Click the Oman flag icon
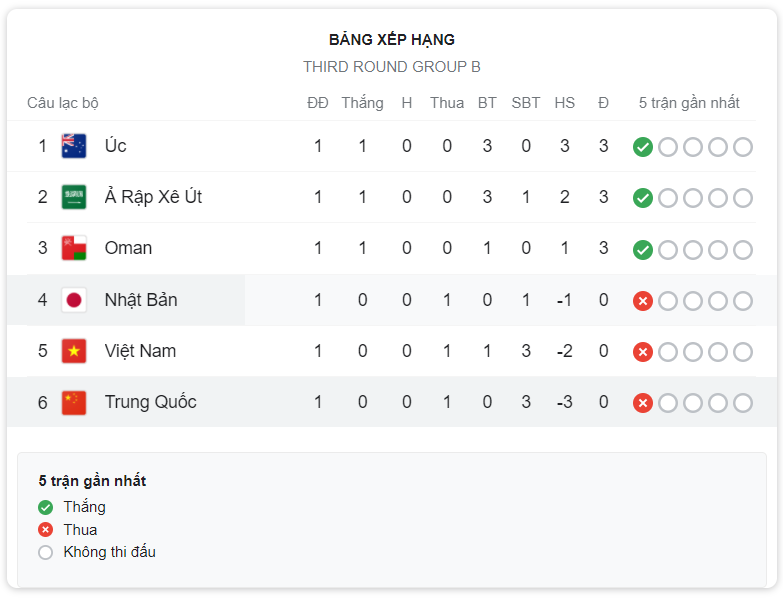 (x=74, y=248)
